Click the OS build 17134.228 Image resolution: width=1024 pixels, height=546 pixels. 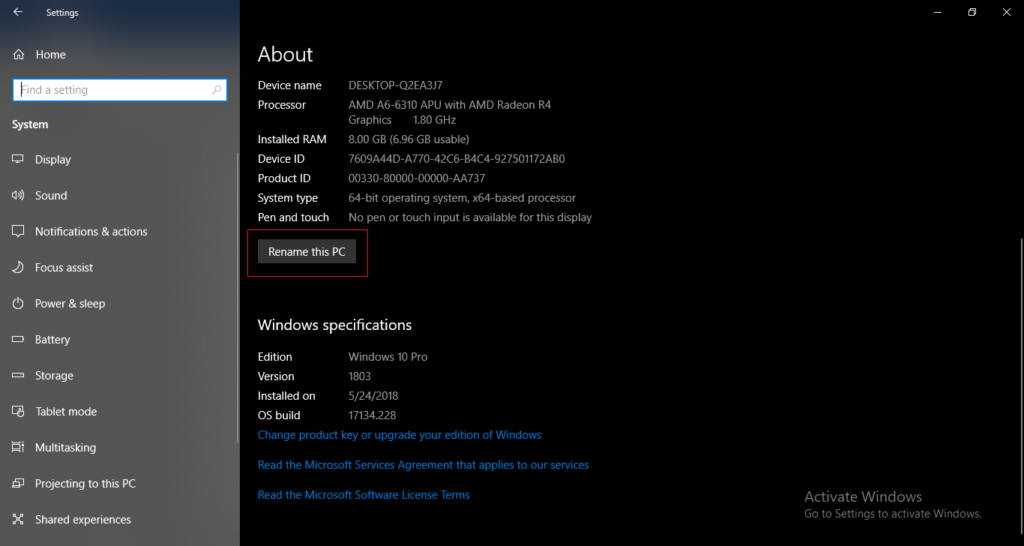pos(372,415)
